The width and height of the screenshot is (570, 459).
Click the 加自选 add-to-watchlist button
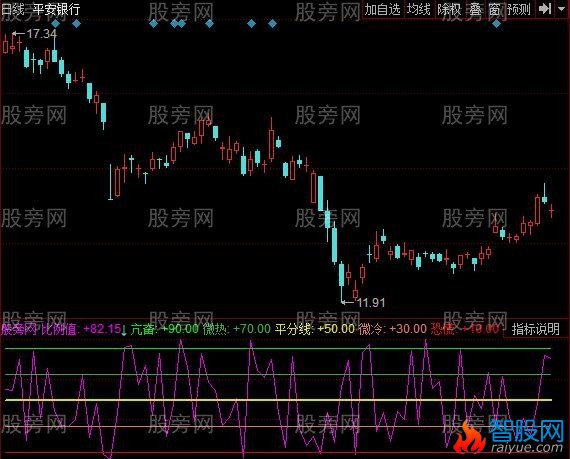click(x=382, y=9)
